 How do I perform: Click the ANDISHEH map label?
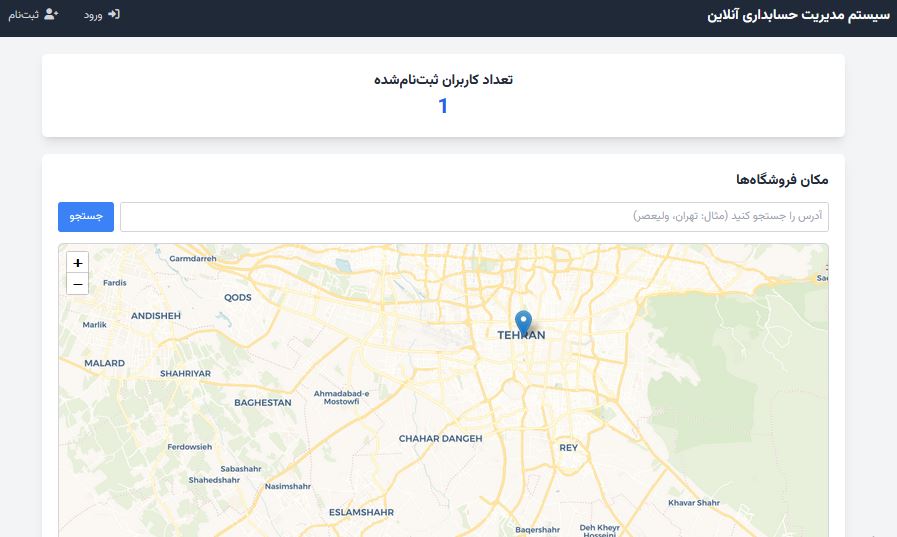click(x=156, y=316)
